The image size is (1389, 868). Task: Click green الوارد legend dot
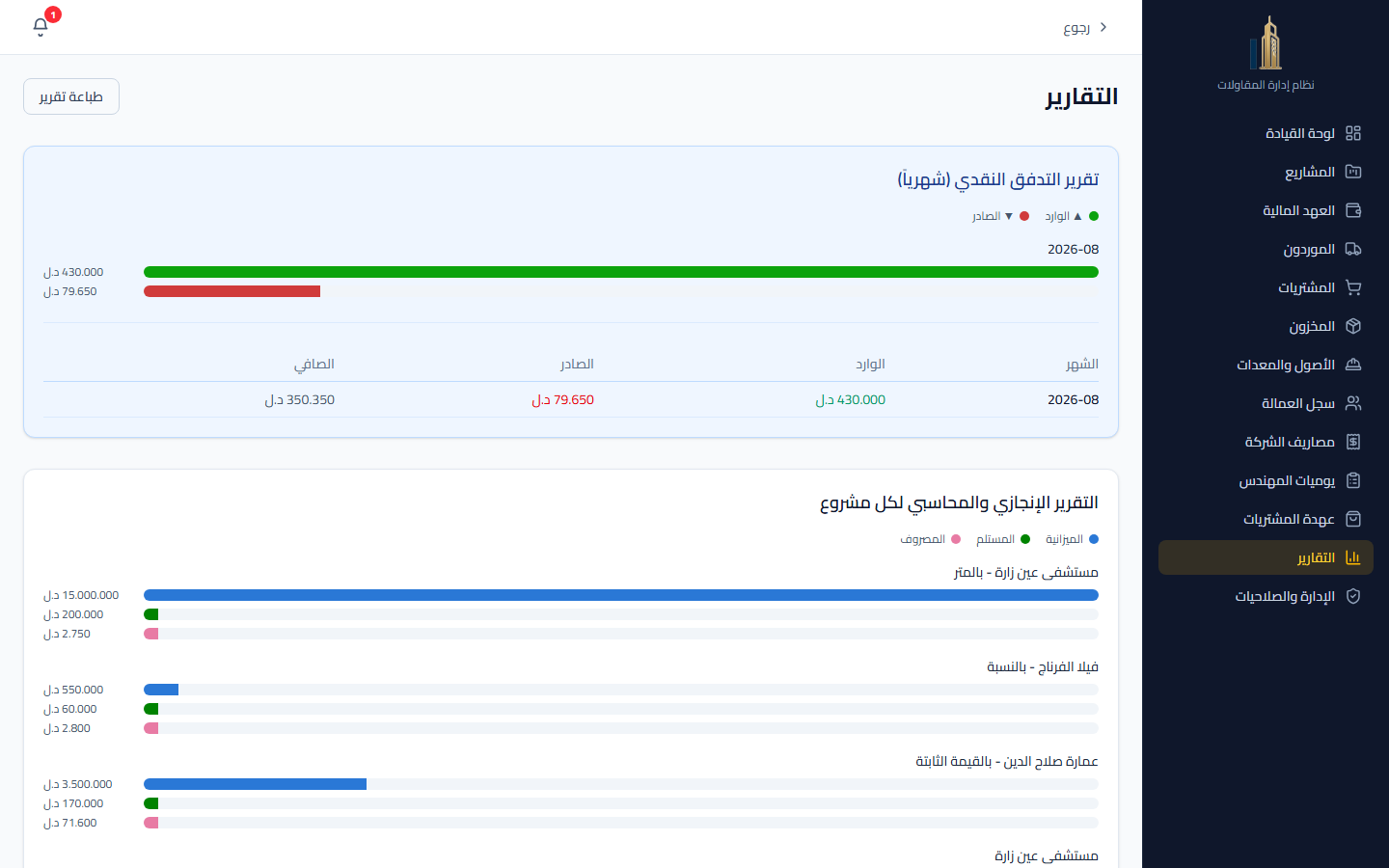coord(1094,216)
